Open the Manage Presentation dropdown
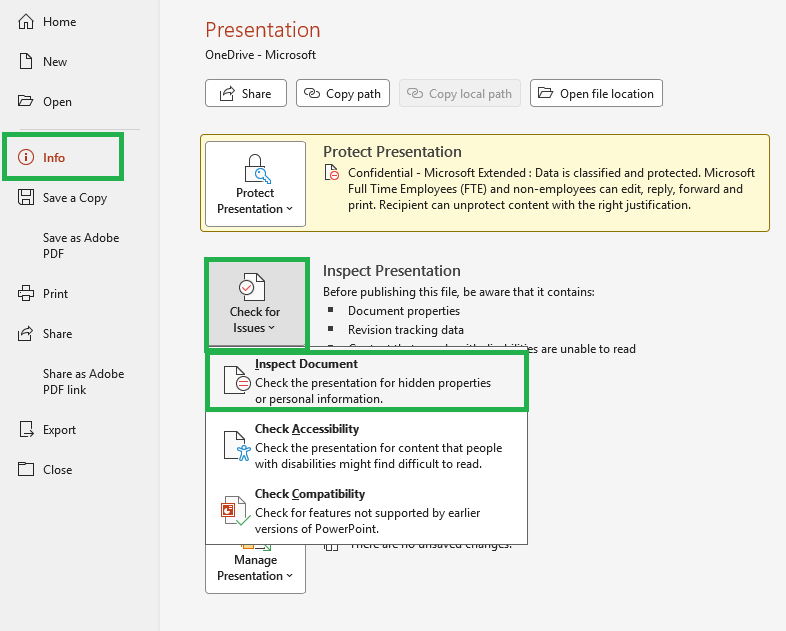This screenshot has width=786, height=631. tap(255, 568)
